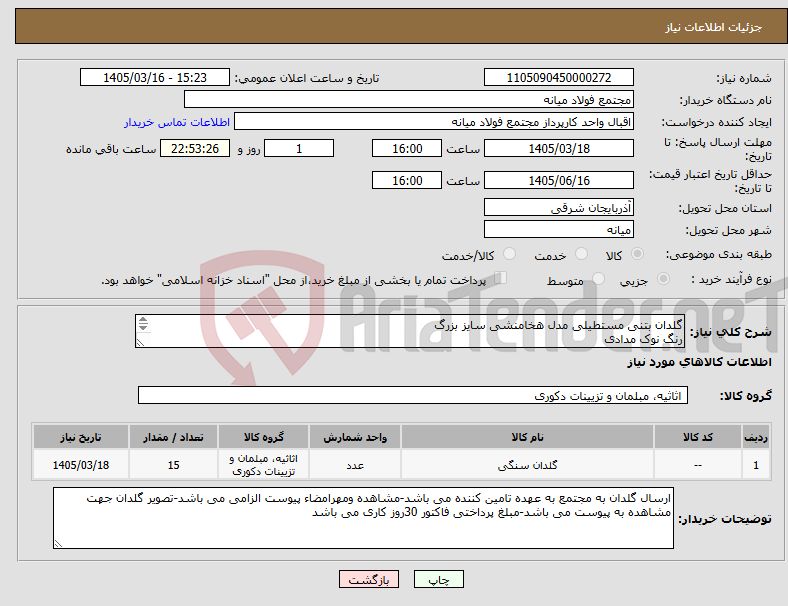Click the requester field اقبال واحد کارپرداز
788x606 pixels.
[434, 122]
